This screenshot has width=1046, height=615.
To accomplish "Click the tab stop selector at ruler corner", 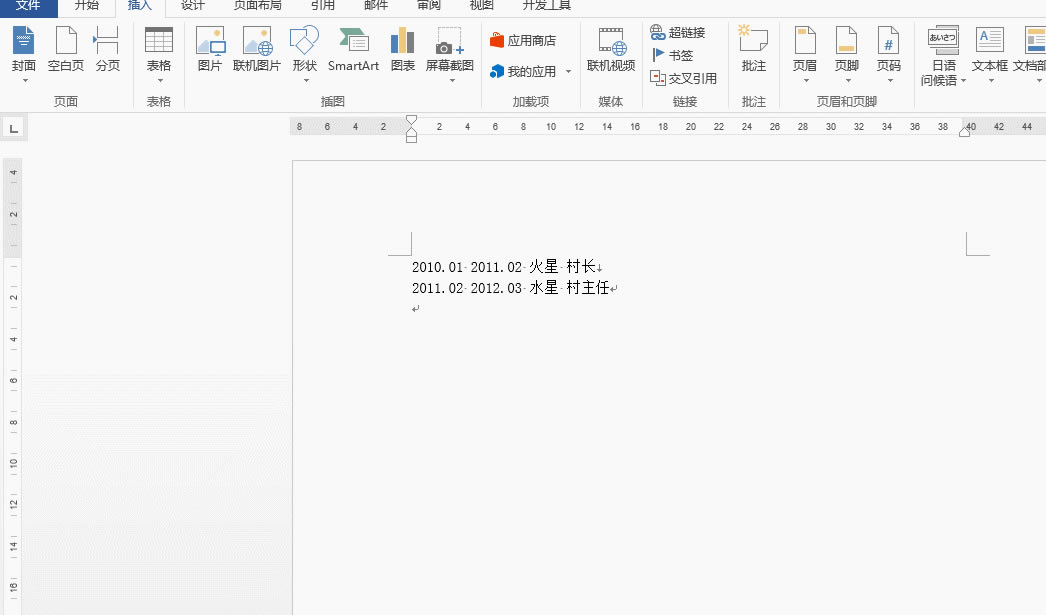I will click(14, 128).
